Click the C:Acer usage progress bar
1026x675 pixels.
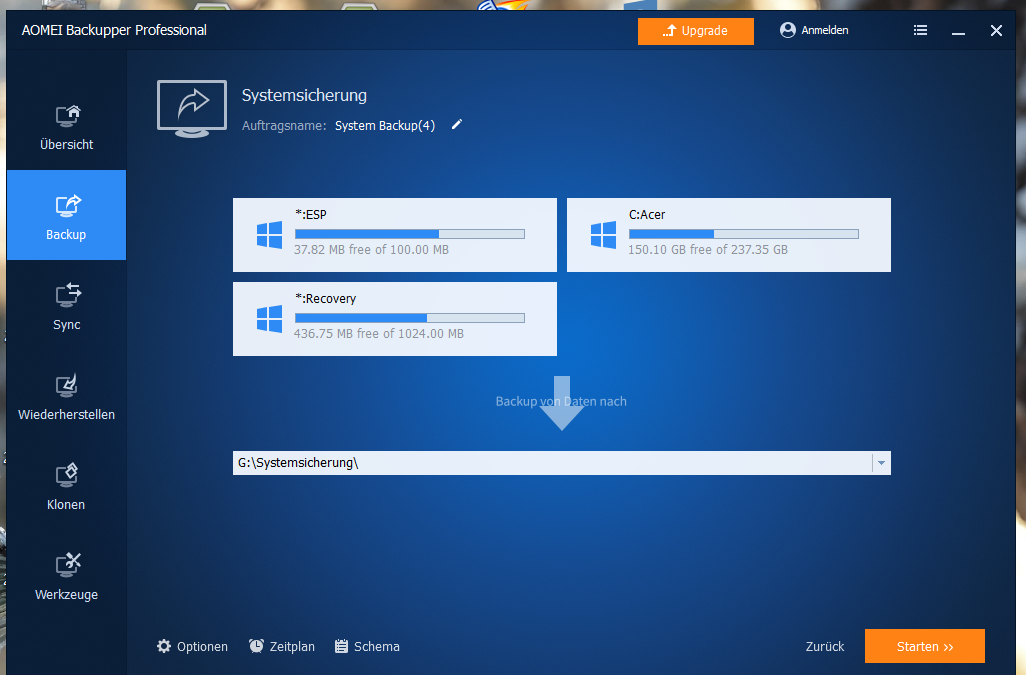743,234
